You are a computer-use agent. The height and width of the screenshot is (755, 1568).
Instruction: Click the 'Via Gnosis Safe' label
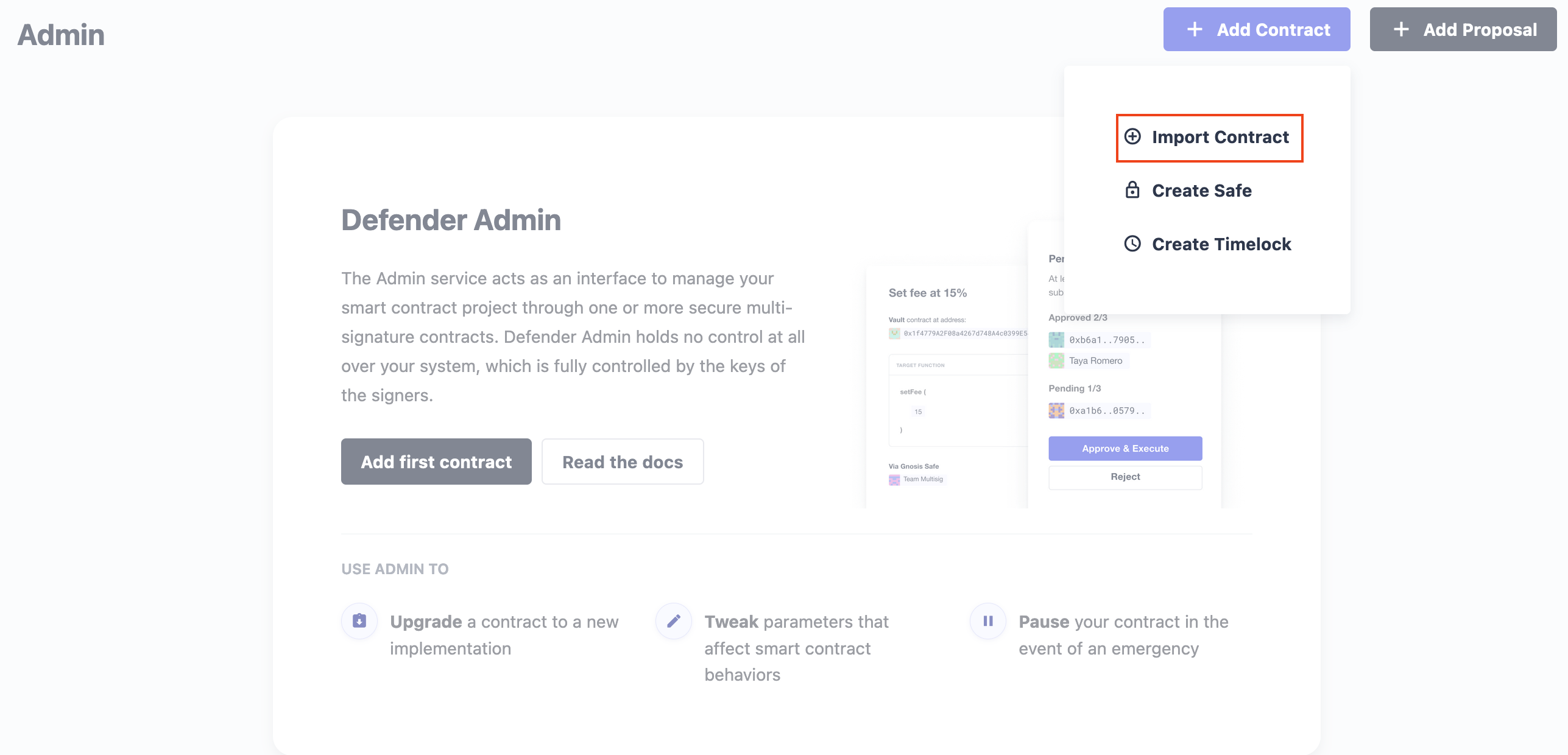[914, 466]
